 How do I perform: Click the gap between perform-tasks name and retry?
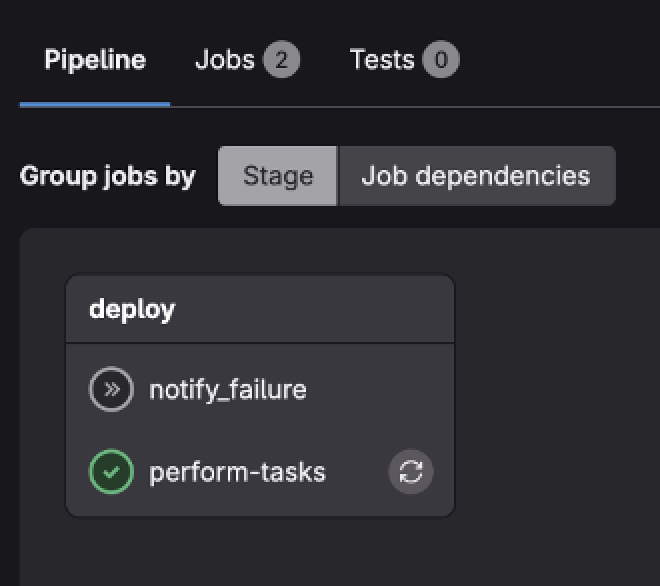pyautogui.click(x=355, y=472)
